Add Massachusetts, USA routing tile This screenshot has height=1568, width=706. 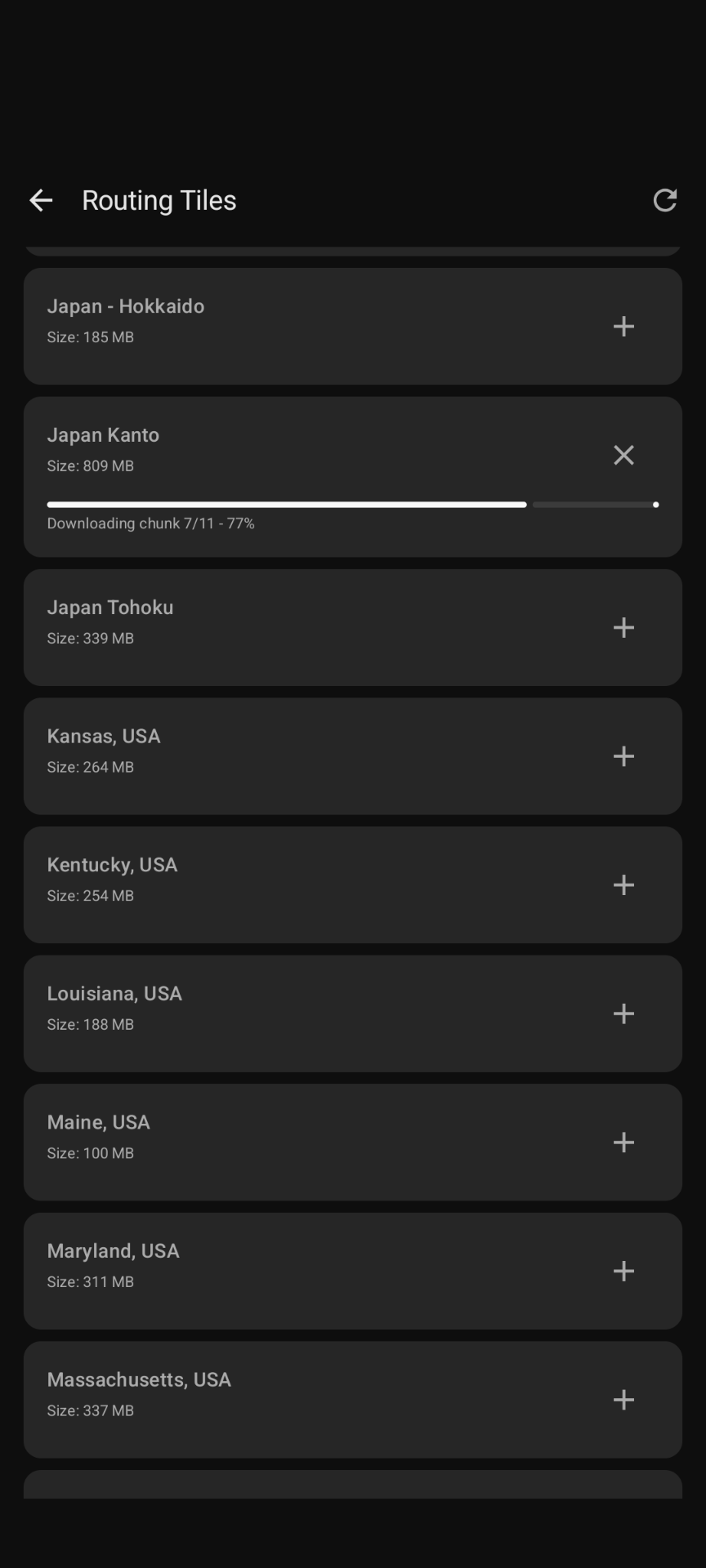pos(623,1400)
